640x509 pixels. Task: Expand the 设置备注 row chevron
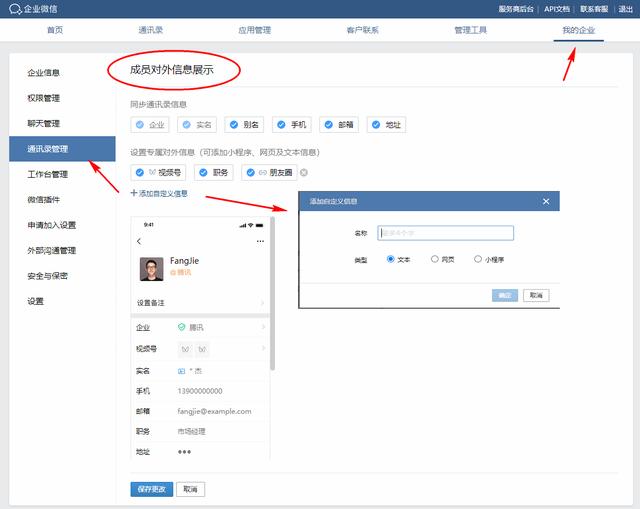tap(262, 302)
